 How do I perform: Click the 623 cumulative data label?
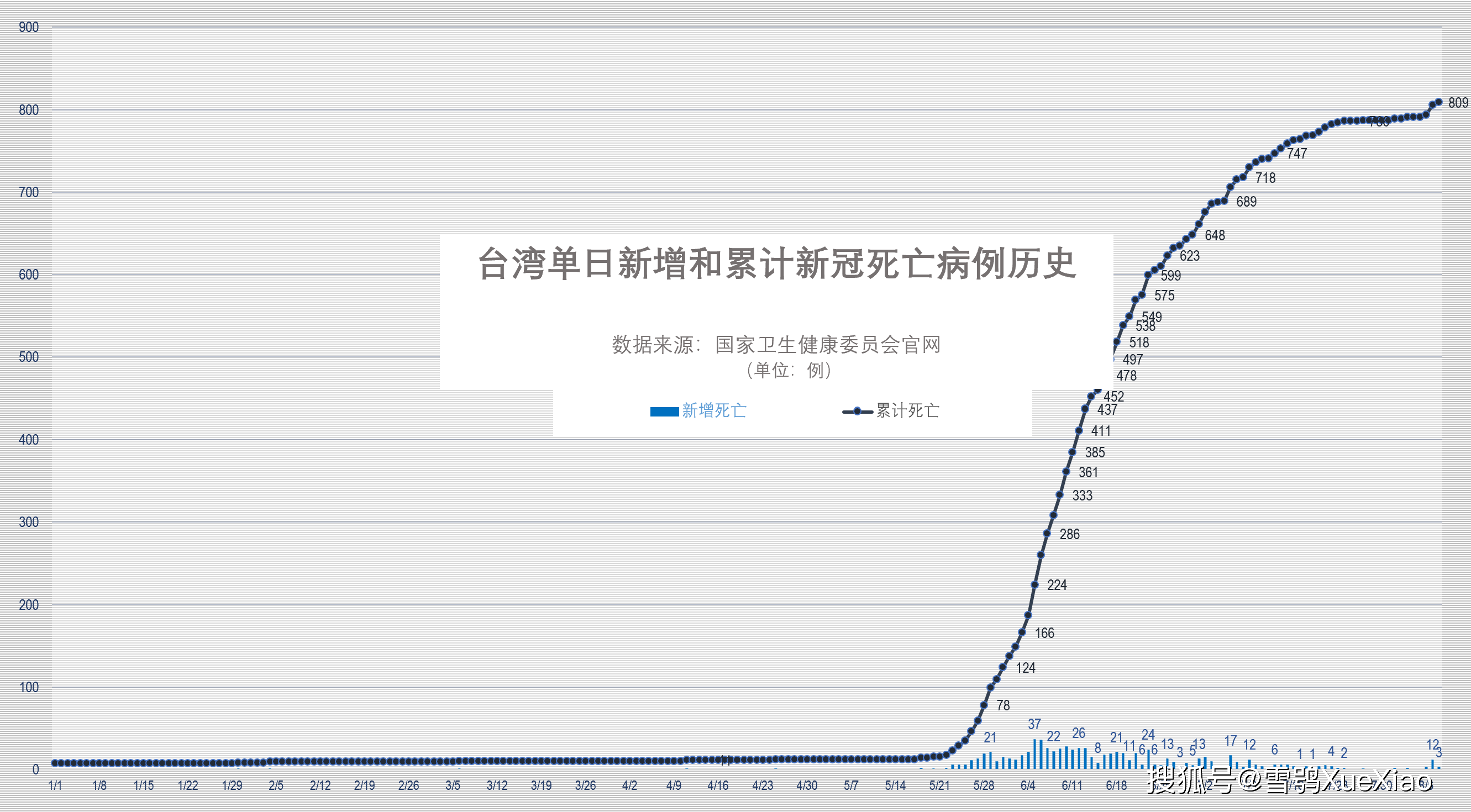[x=1190, y=256]
